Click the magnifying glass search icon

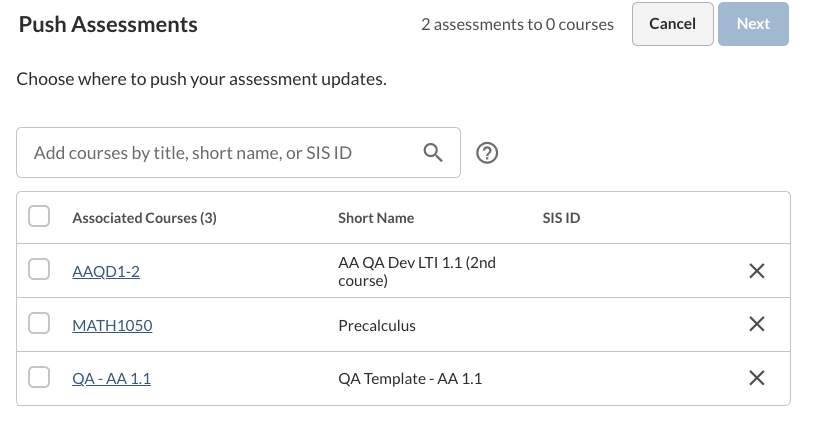pos(433,153)
